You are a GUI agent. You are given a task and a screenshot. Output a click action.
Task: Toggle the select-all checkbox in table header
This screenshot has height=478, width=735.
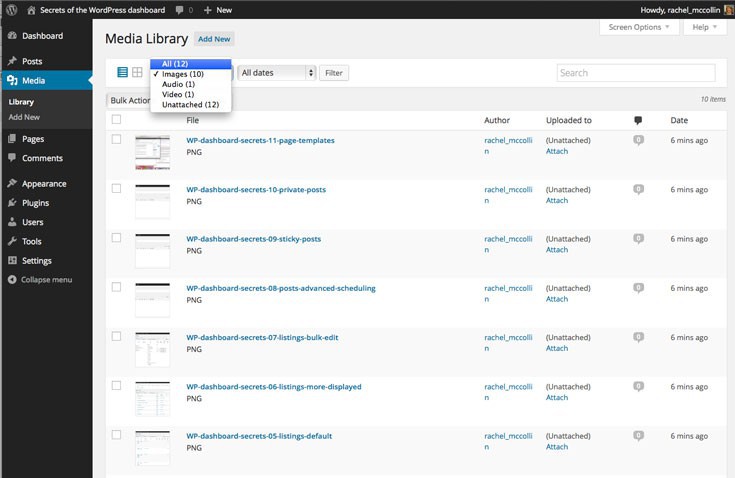pos(116,120)
